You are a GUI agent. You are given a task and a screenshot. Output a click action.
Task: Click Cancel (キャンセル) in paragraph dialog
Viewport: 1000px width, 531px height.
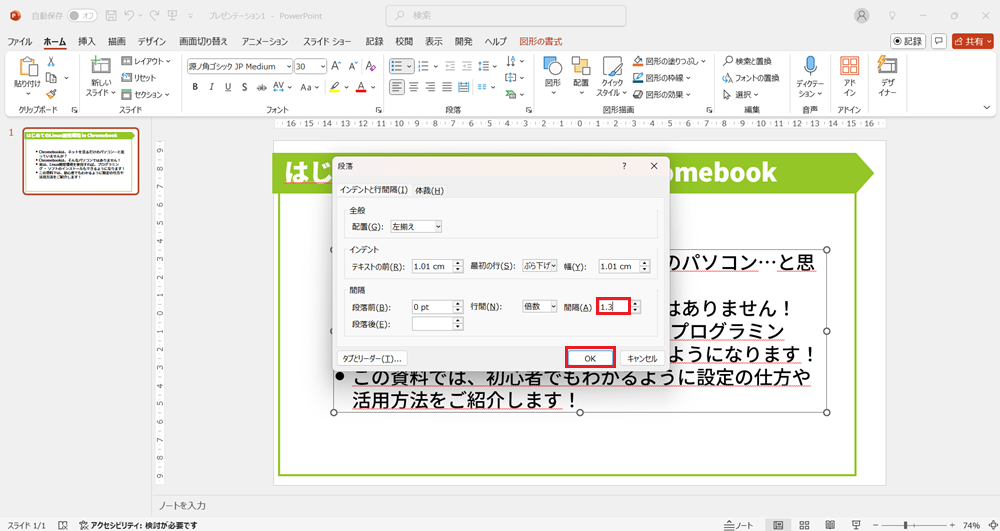click(x=642, y=358)
